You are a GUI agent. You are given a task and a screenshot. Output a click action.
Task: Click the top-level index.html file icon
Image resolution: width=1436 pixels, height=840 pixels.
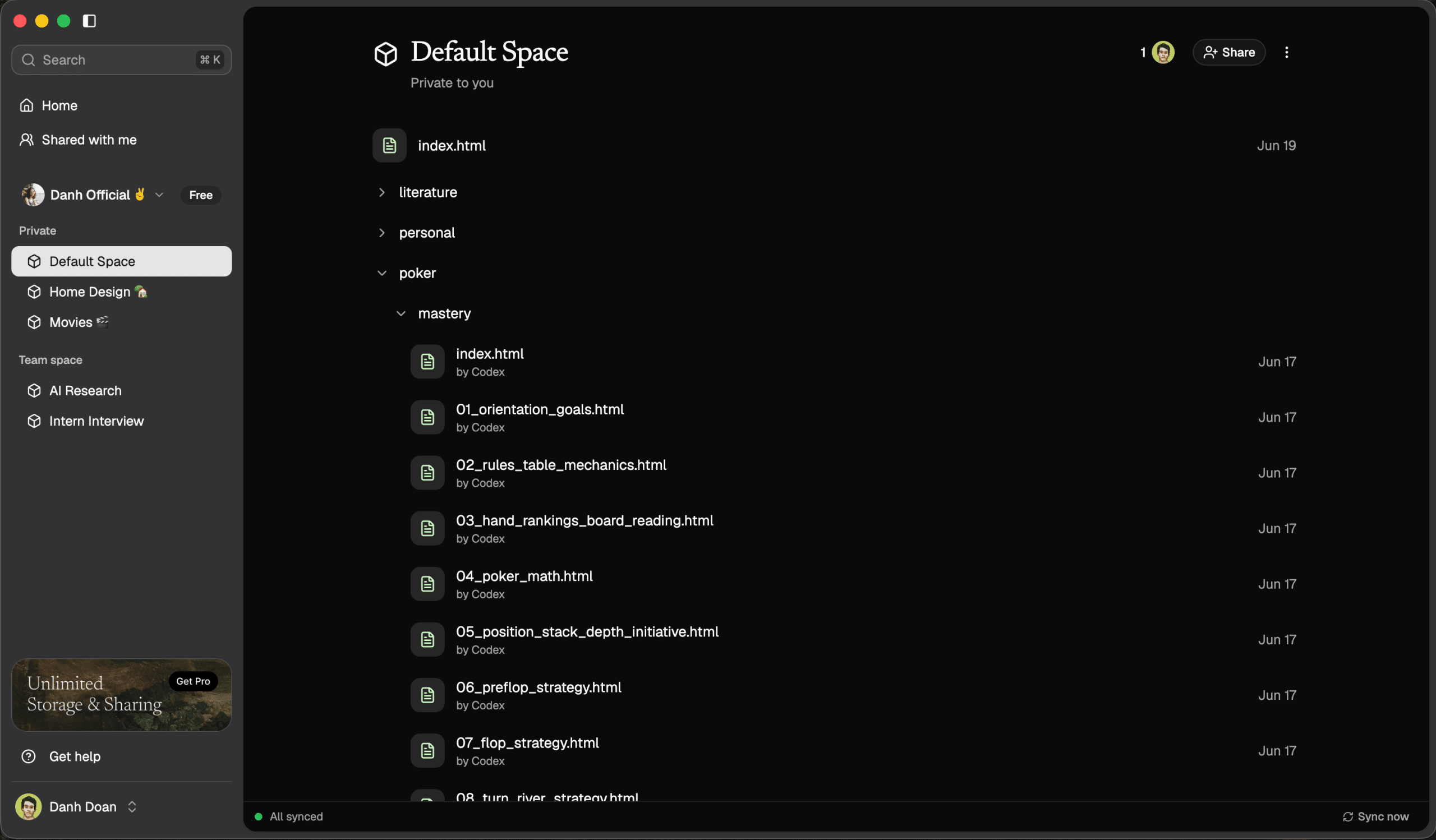[389, 145]
